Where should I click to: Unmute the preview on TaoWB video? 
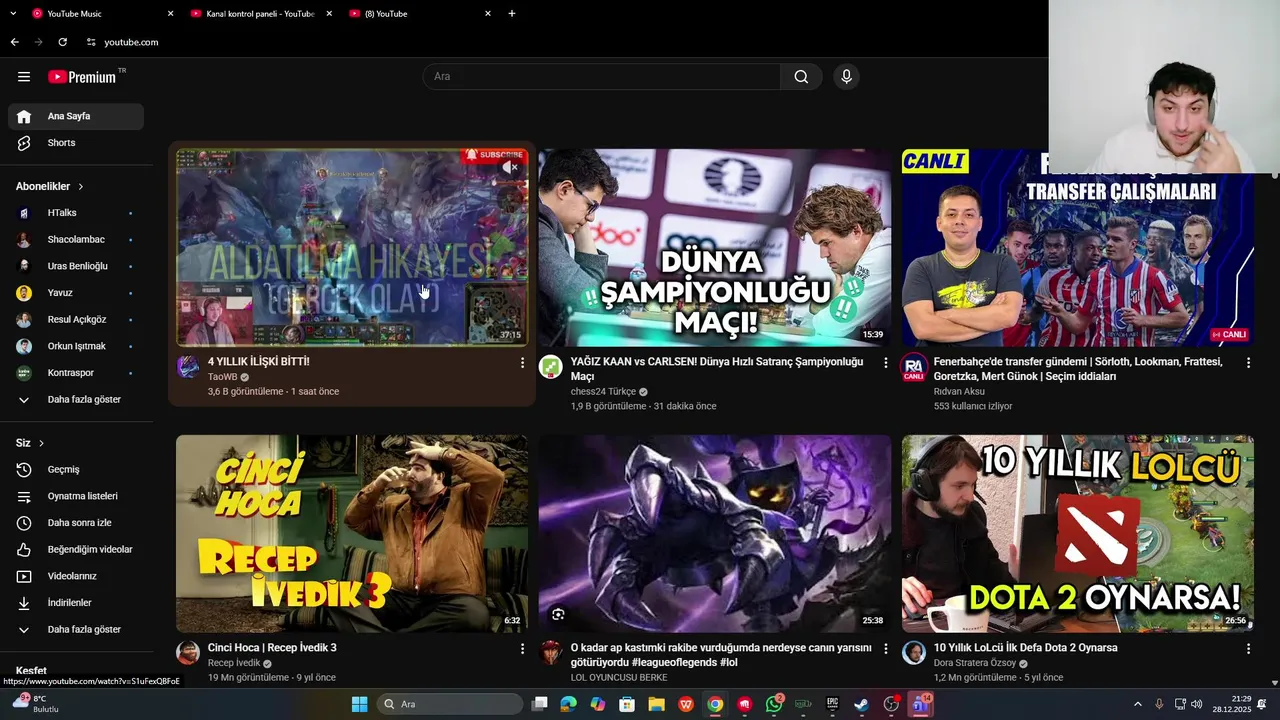point(510,167)
